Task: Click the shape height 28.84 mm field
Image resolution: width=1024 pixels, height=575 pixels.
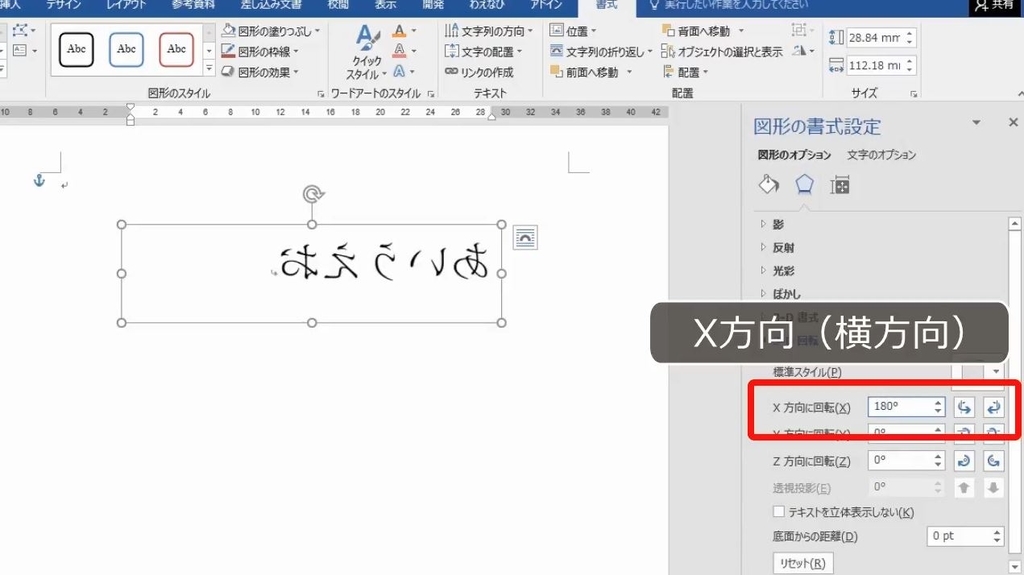Action: 873,38
